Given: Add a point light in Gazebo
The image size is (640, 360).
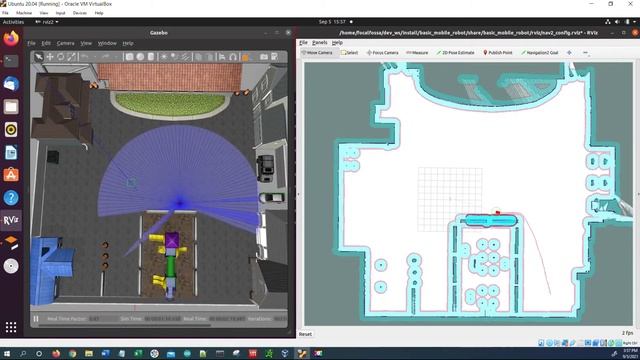Looking at the screenshot, I should tap(164, 57).
